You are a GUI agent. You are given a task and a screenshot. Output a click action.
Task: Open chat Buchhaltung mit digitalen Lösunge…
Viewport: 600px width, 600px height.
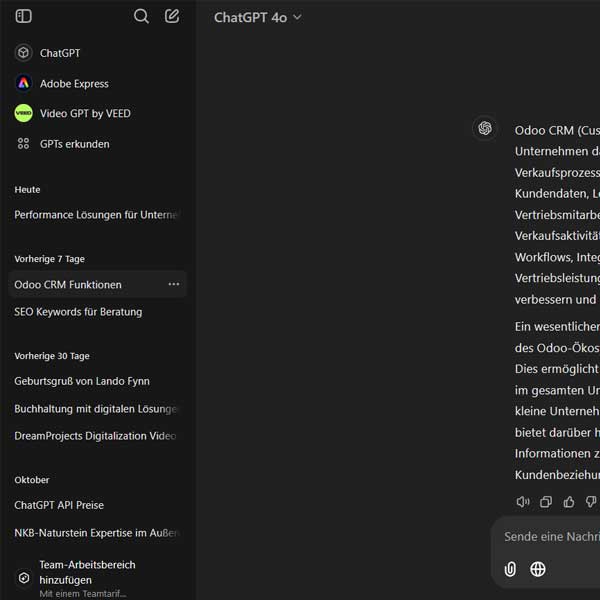[x=98, y=409]
